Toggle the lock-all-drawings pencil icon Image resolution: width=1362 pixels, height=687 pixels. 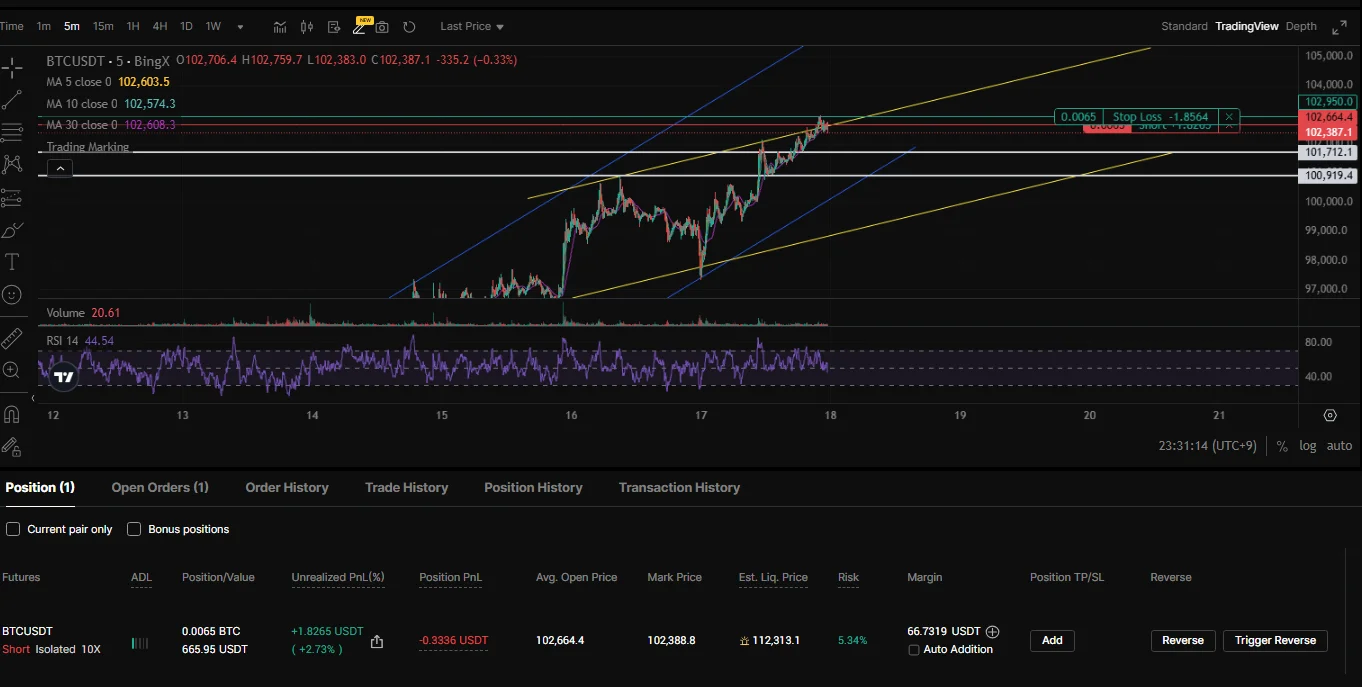[x=12, y=446]
